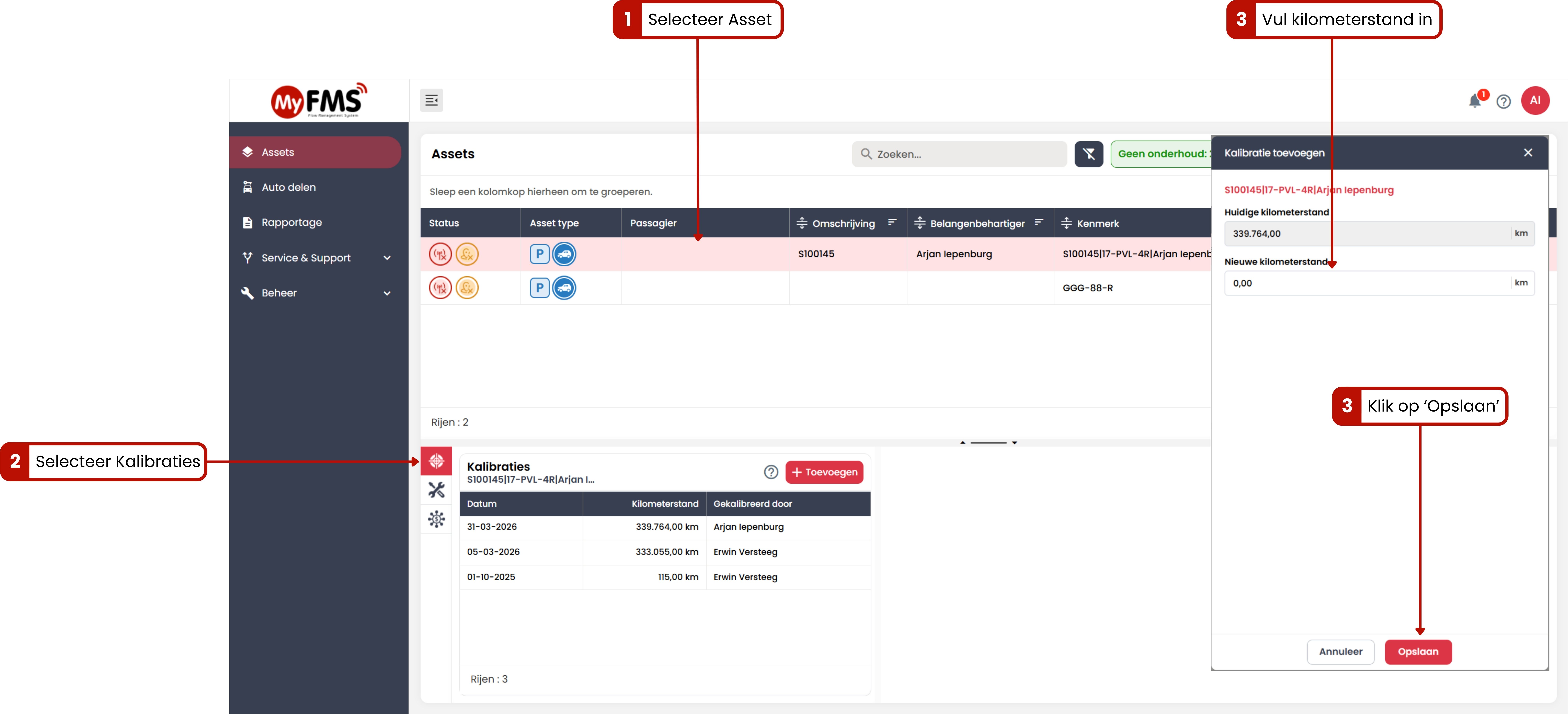This screenshot has width=1568, height=714.
Task: Open the wrench and screwdriver maintenance tab
Action: tap(436, 490)
